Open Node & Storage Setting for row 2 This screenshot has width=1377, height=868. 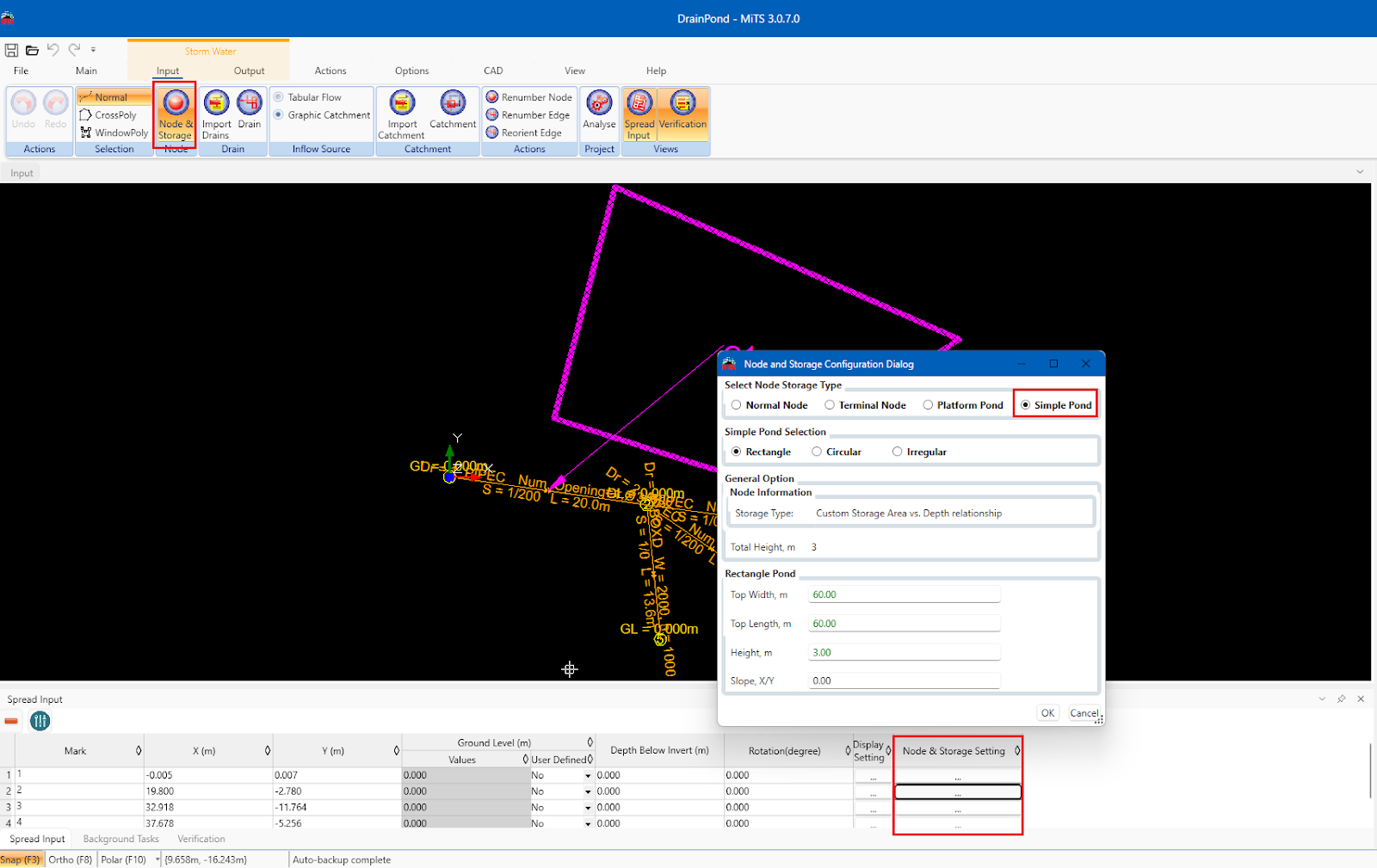coord(958,792)
